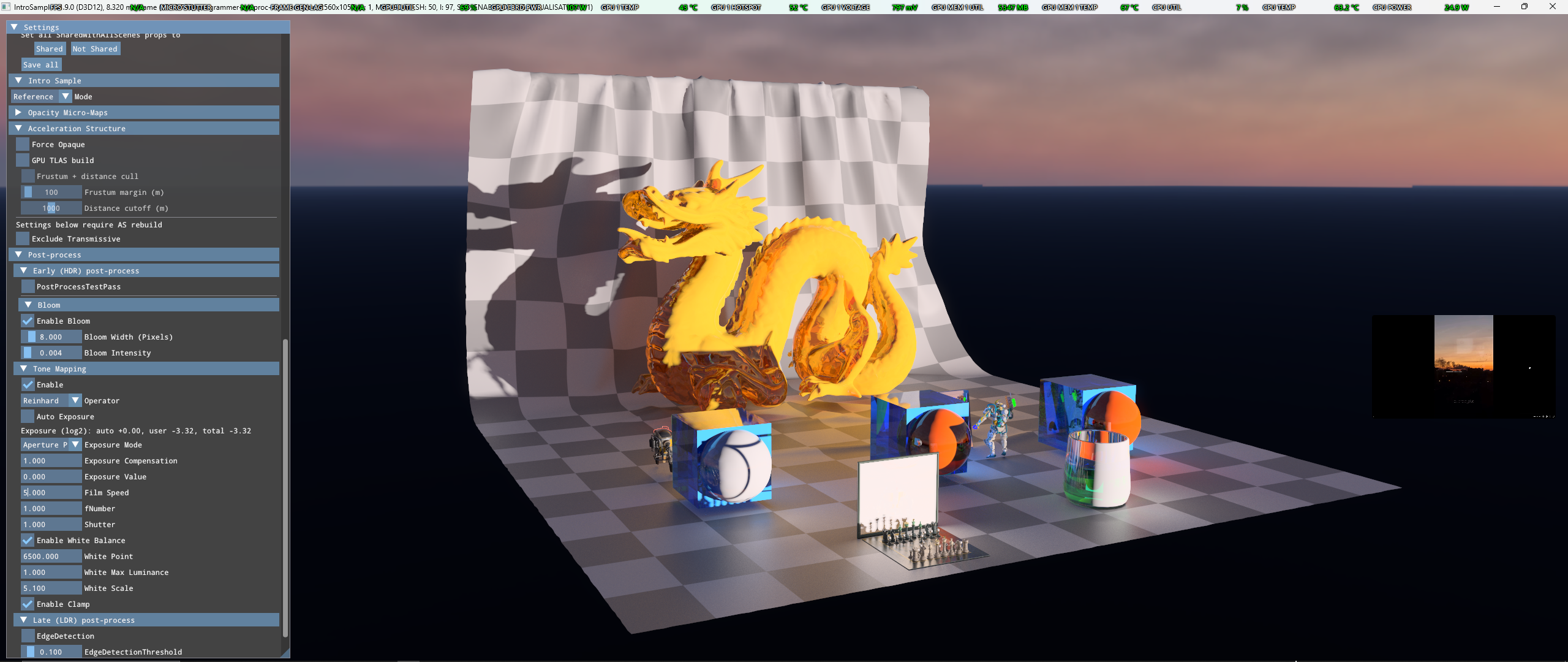Viewport: 1568px width, 662px height.
Task: Adjust the Distance cutoff slider
Action: [x=51, y=208]
